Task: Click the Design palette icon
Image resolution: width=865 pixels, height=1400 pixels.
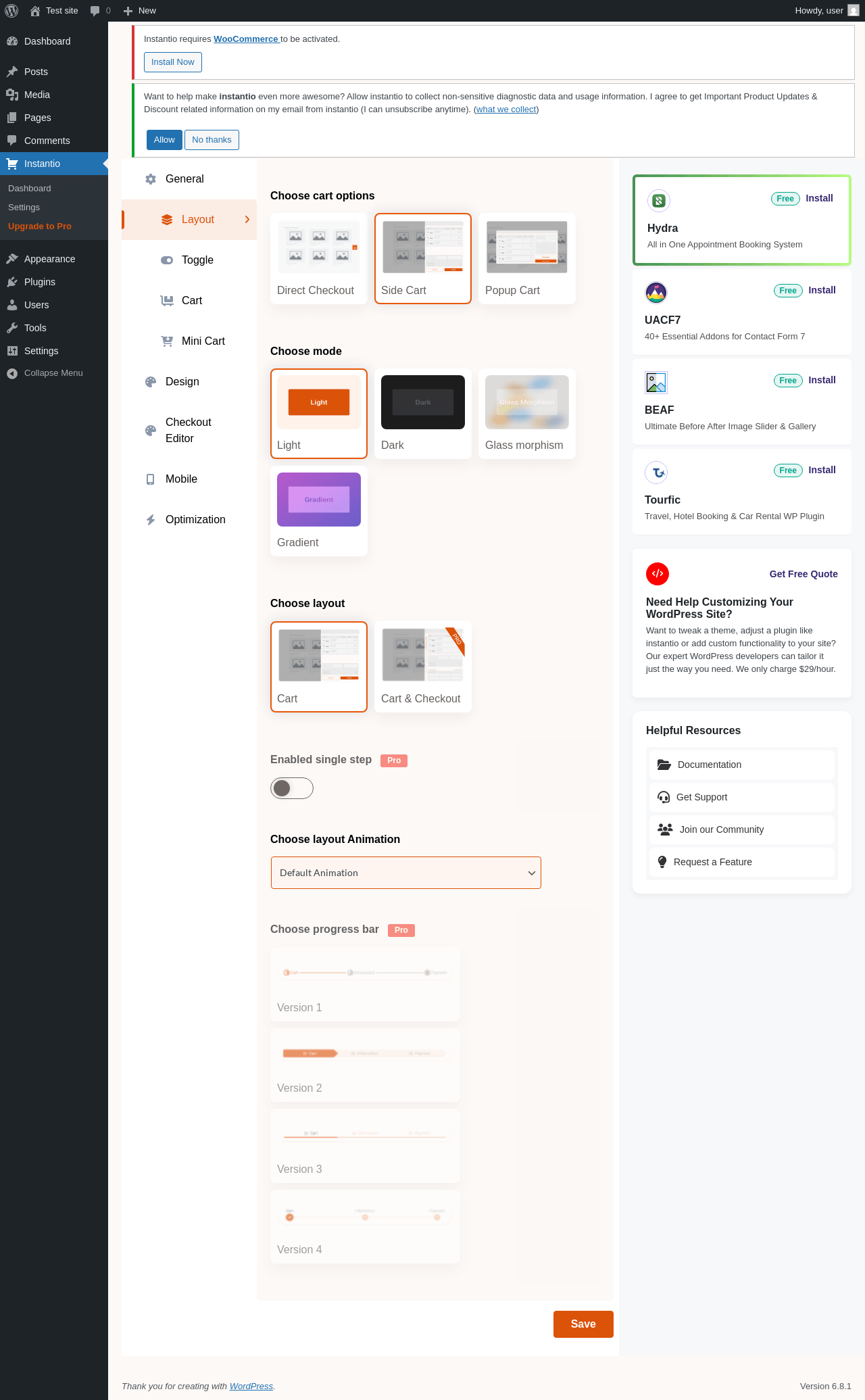Action: [151, 382]
